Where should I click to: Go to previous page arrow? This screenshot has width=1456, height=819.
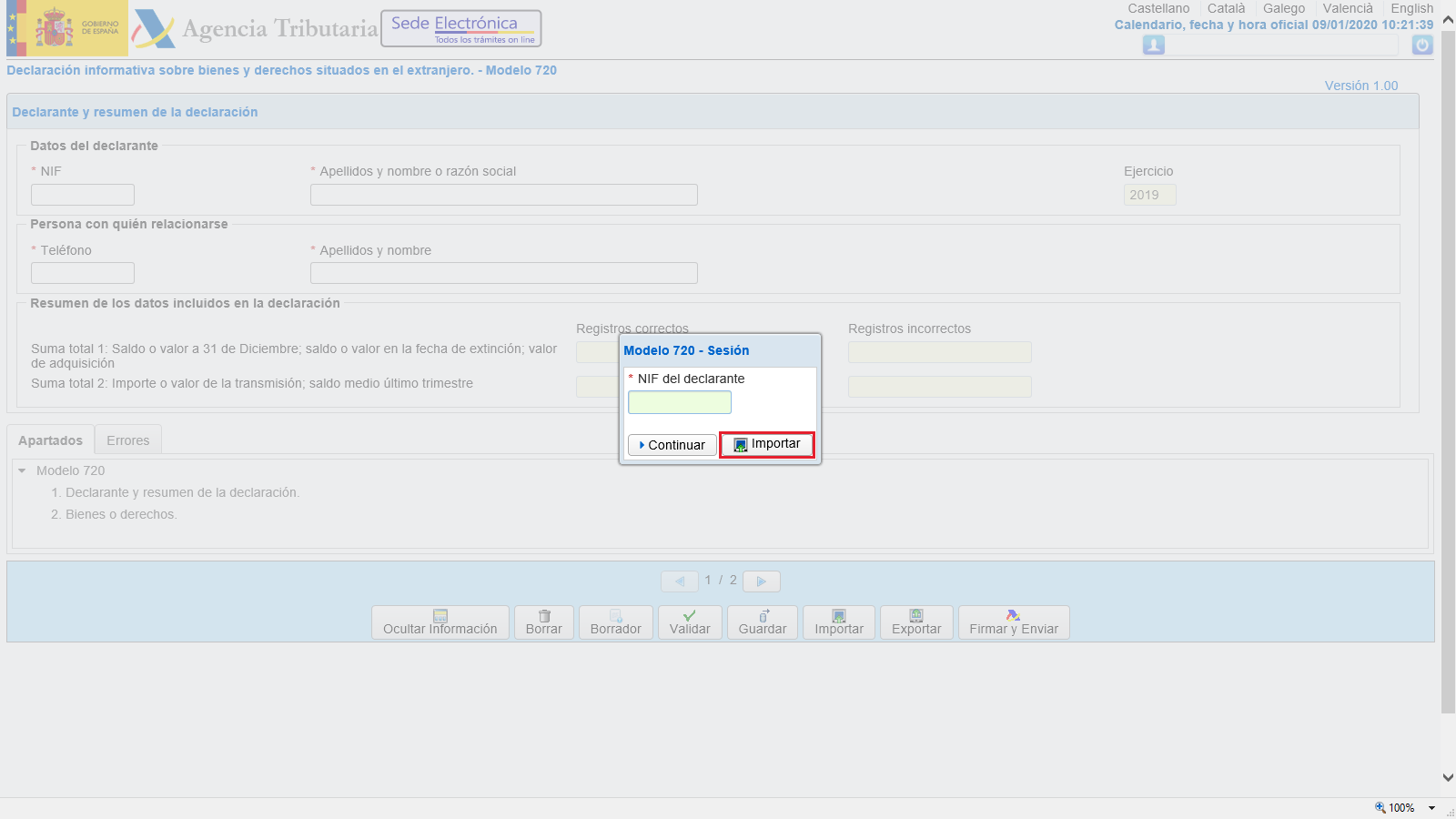[x=680, y=581]
